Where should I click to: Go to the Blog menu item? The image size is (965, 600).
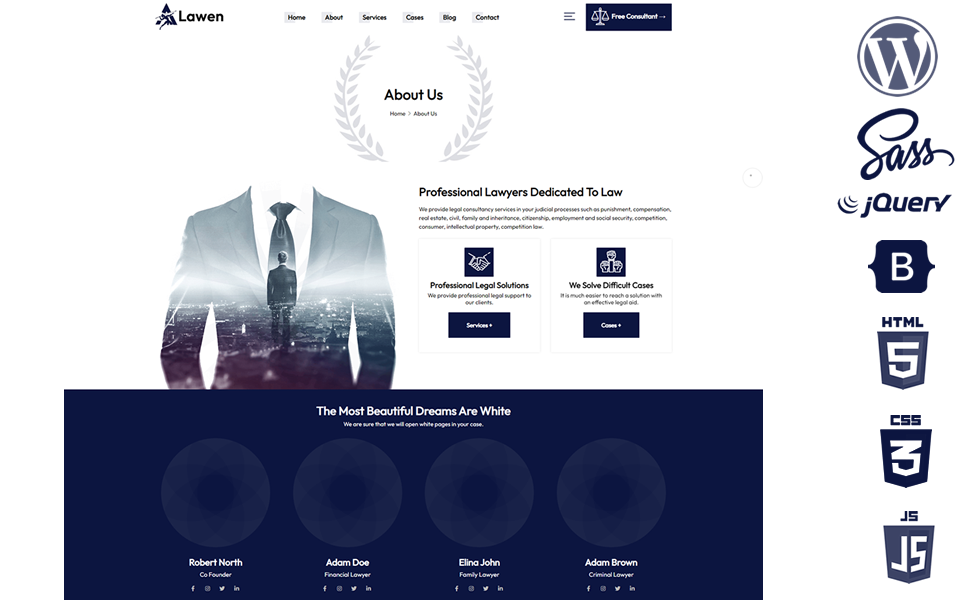(x=449, y=17)
